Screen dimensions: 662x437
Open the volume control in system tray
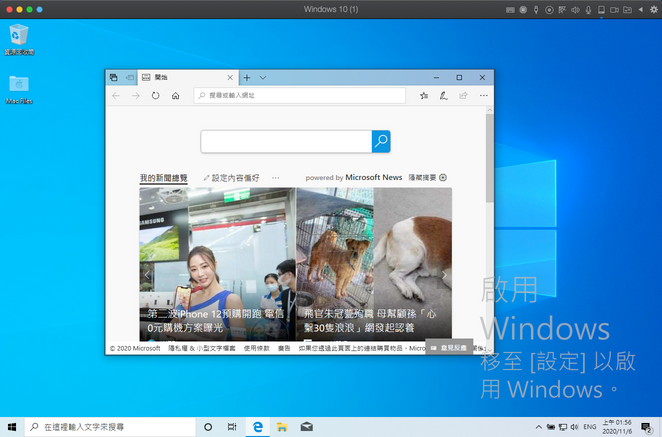[x=575, y=427]
